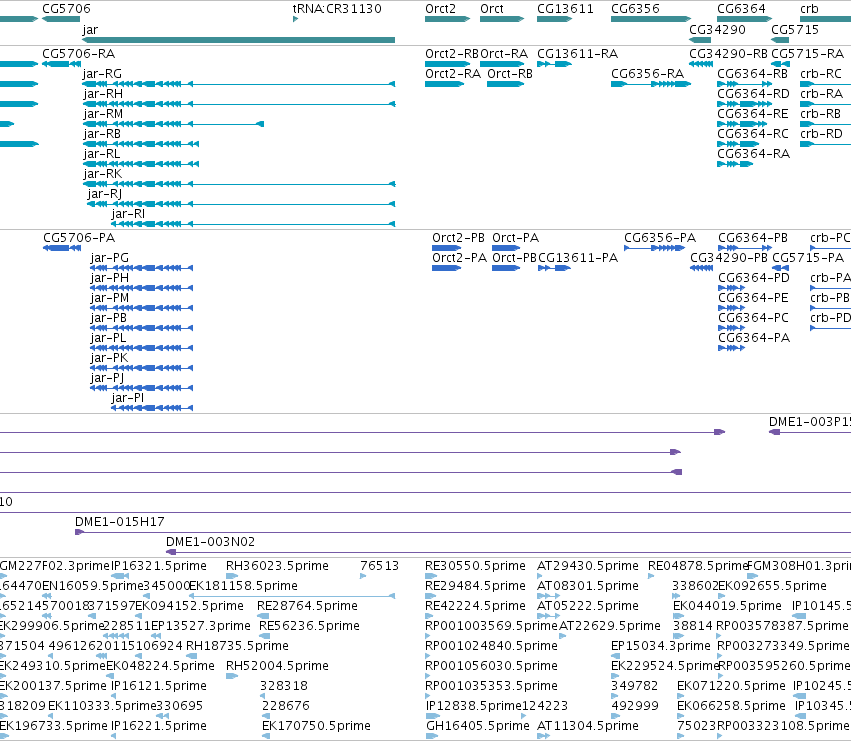The width and height of the screenshot is (851, 741).
Task: Select the EK170750.5prime EST label
Action: [316, 726]
